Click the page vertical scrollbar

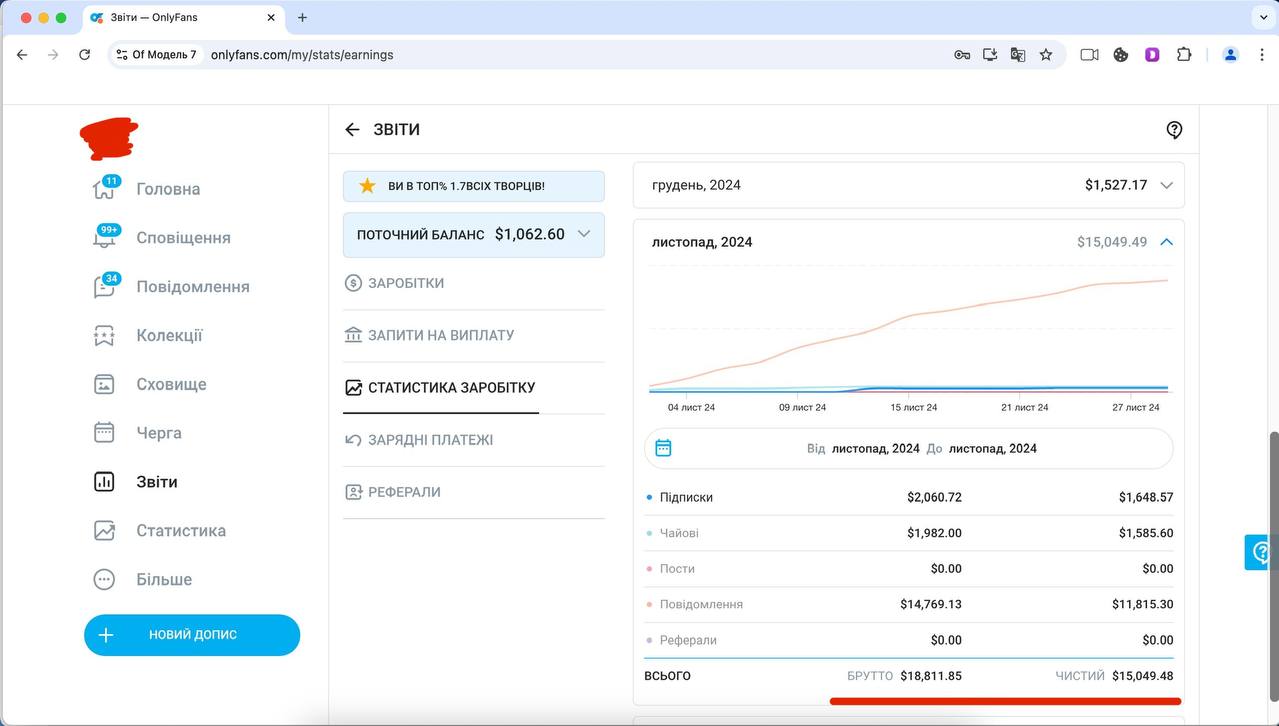pos(1273,565)
